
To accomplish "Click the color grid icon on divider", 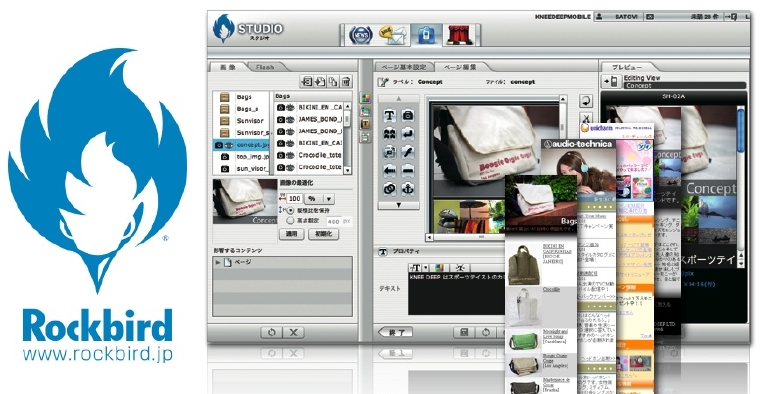I will click(x=365, y=98).
